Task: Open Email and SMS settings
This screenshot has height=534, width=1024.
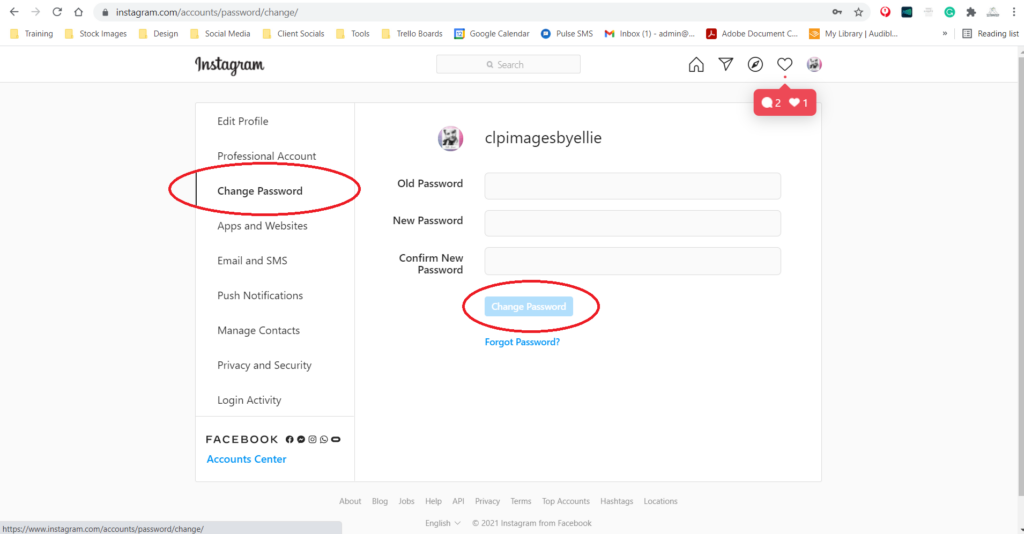Action: [252, 260]
